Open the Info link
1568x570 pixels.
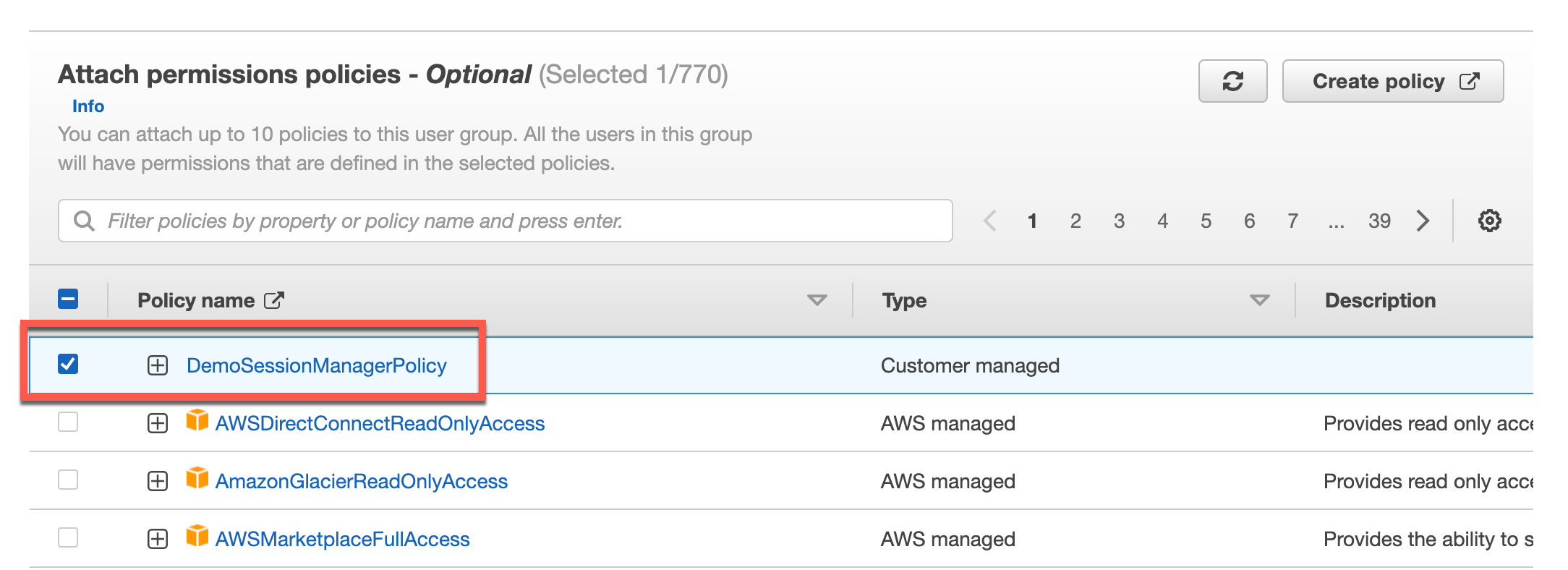88,106
